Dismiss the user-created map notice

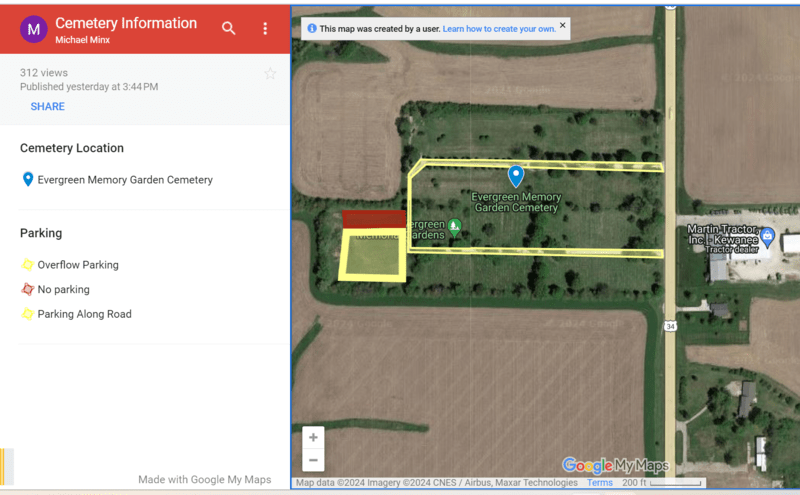[x=562, y=26]
